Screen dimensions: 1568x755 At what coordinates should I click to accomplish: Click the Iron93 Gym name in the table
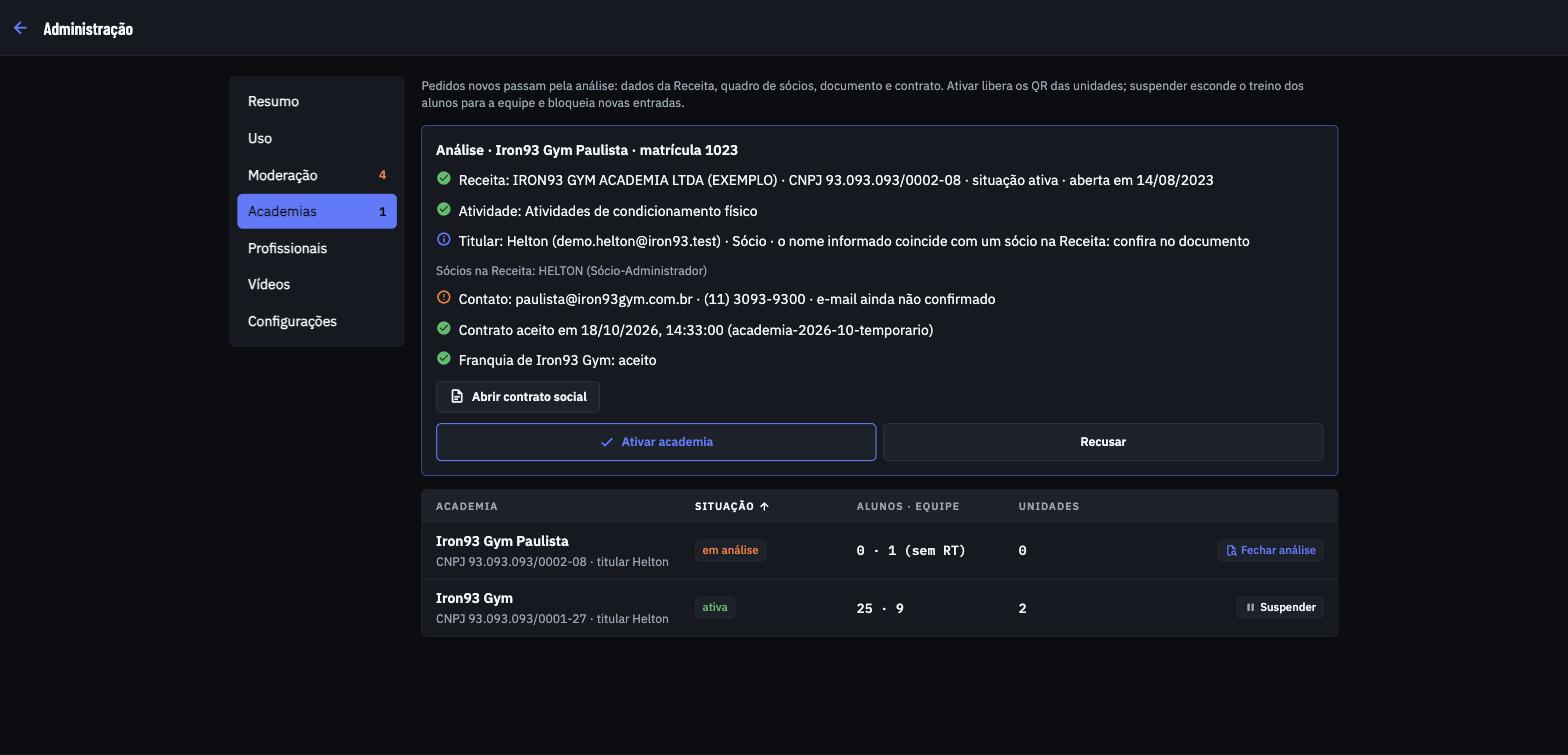click(x=474, y=598)
